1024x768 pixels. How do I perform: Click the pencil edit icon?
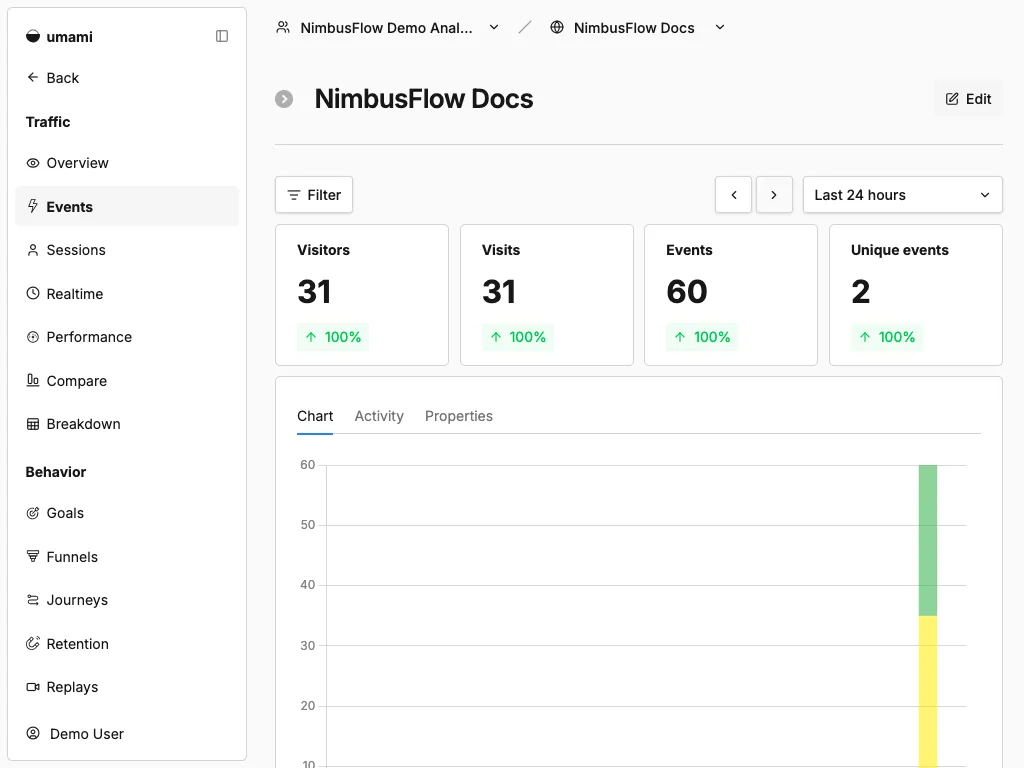point(952,99)
